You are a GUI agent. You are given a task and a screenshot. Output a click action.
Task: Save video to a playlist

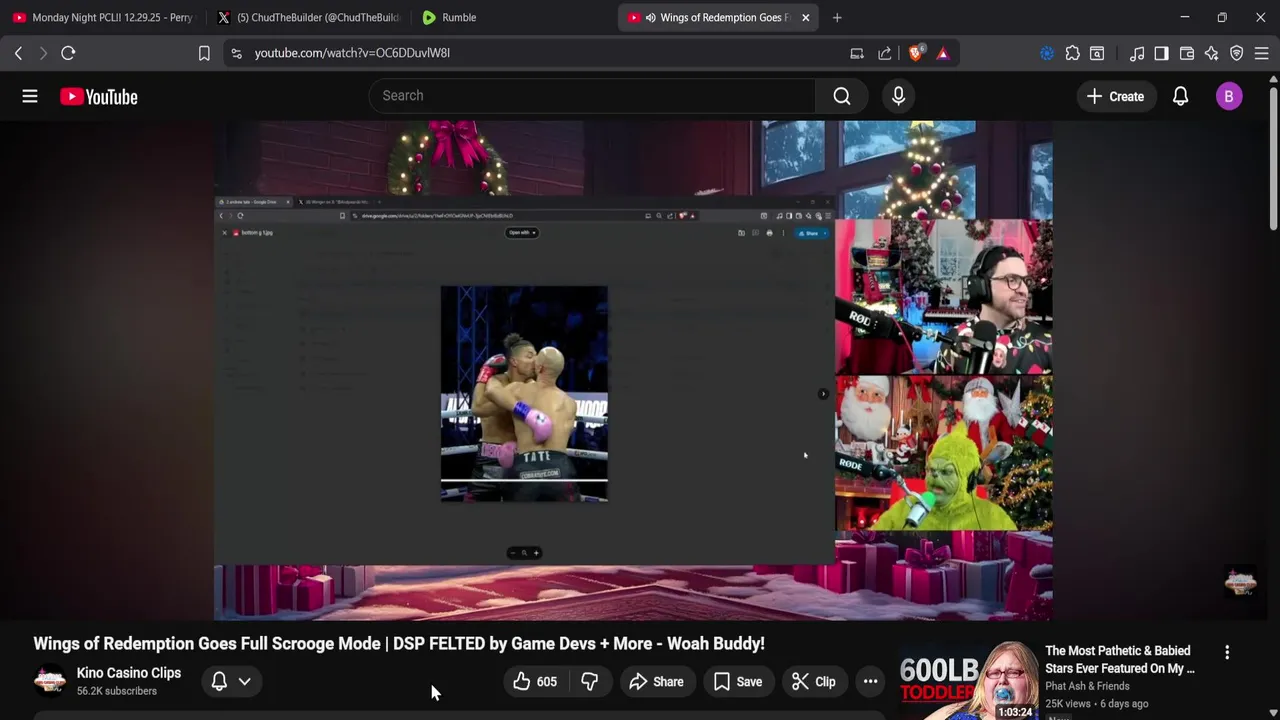click(x=738, y=682)
